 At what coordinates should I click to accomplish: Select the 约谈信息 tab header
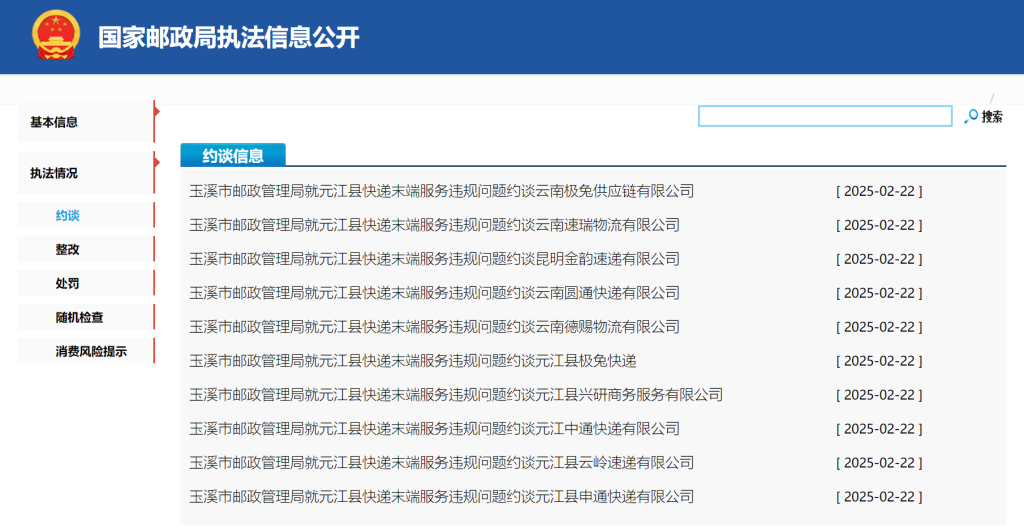pyautogui.click(x=233, y=155)
